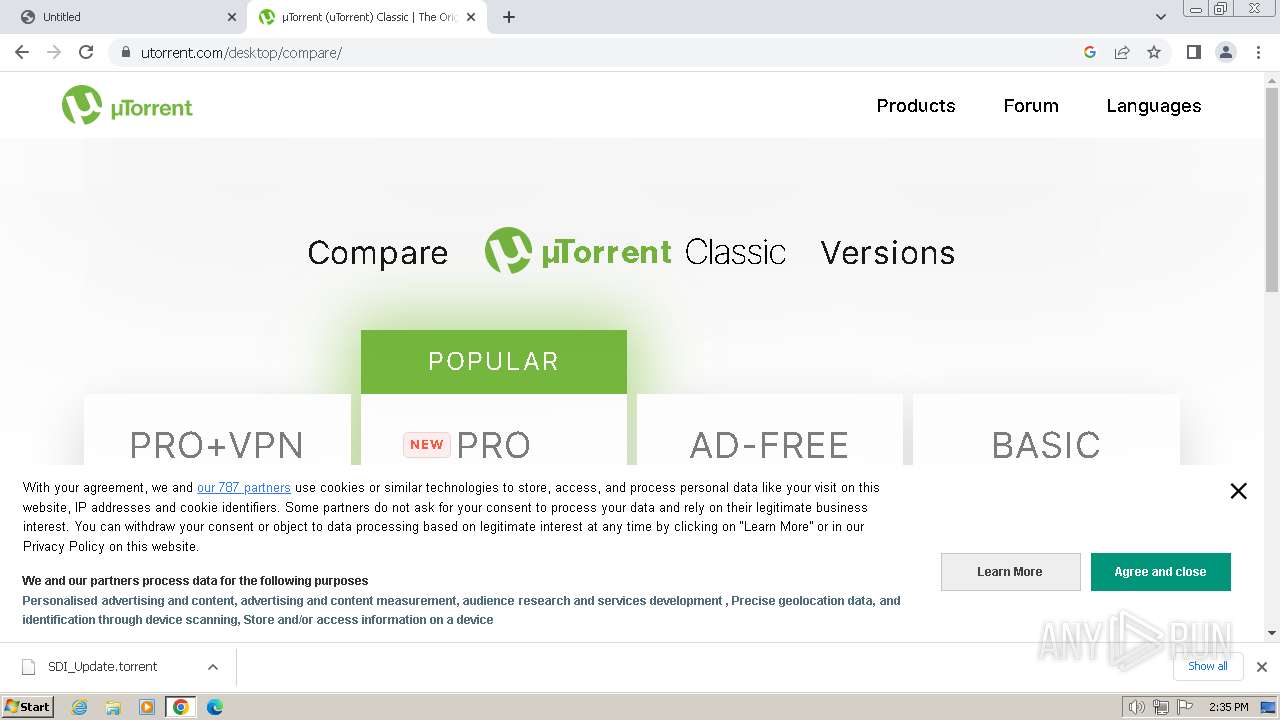
Task: Select the AD-FREE plan heading
Action: 769,445
